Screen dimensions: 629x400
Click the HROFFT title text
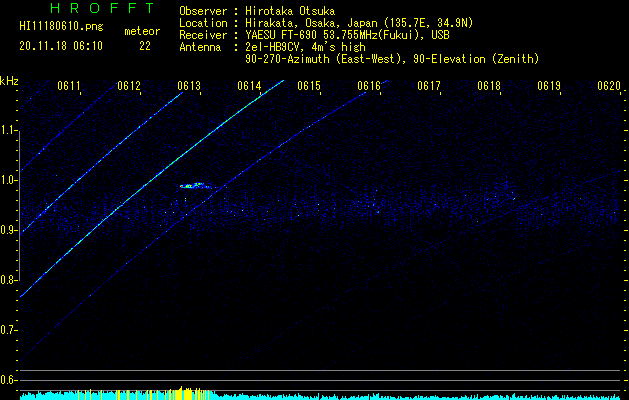pos(103,8)
